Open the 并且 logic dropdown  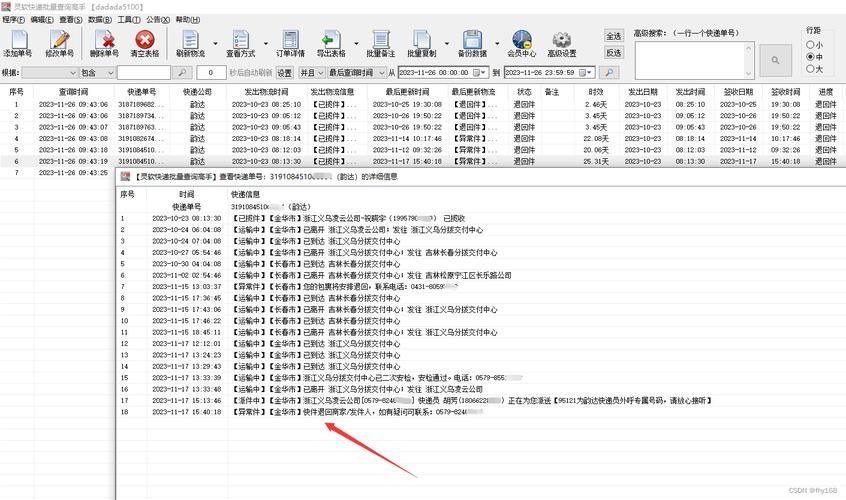coord(312,72)
